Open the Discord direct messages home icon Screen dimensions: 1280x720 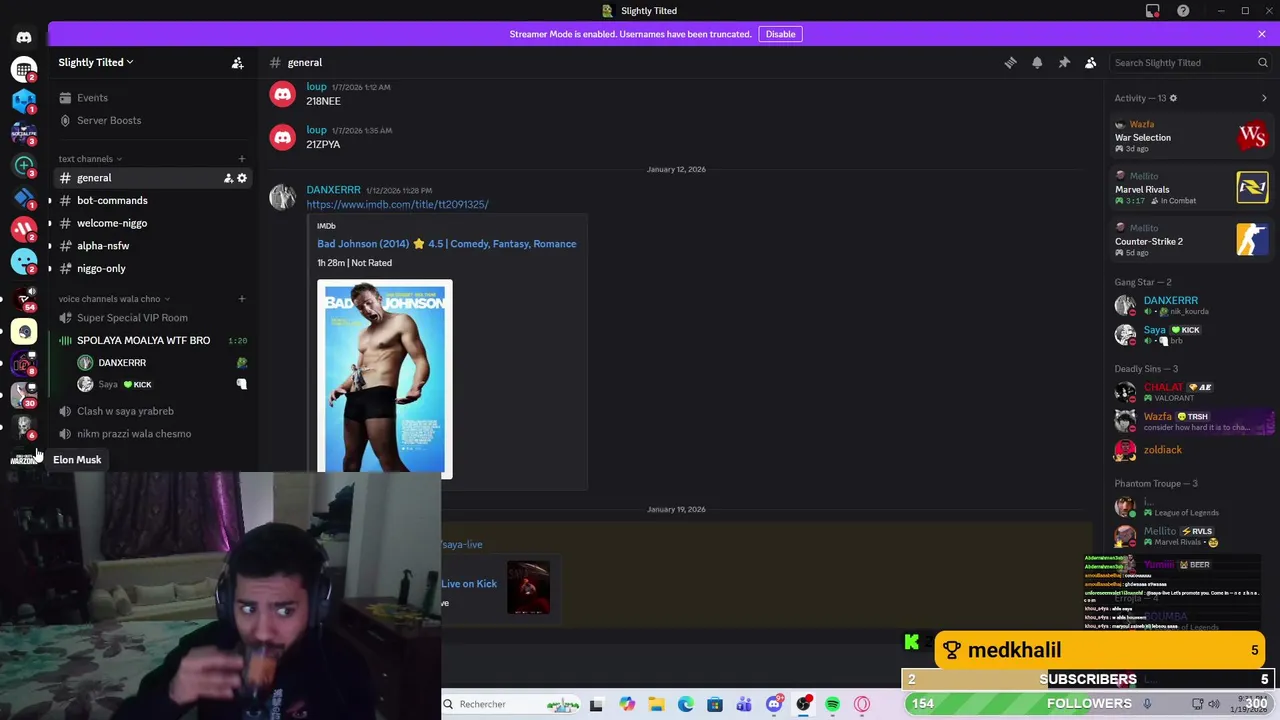24,38
